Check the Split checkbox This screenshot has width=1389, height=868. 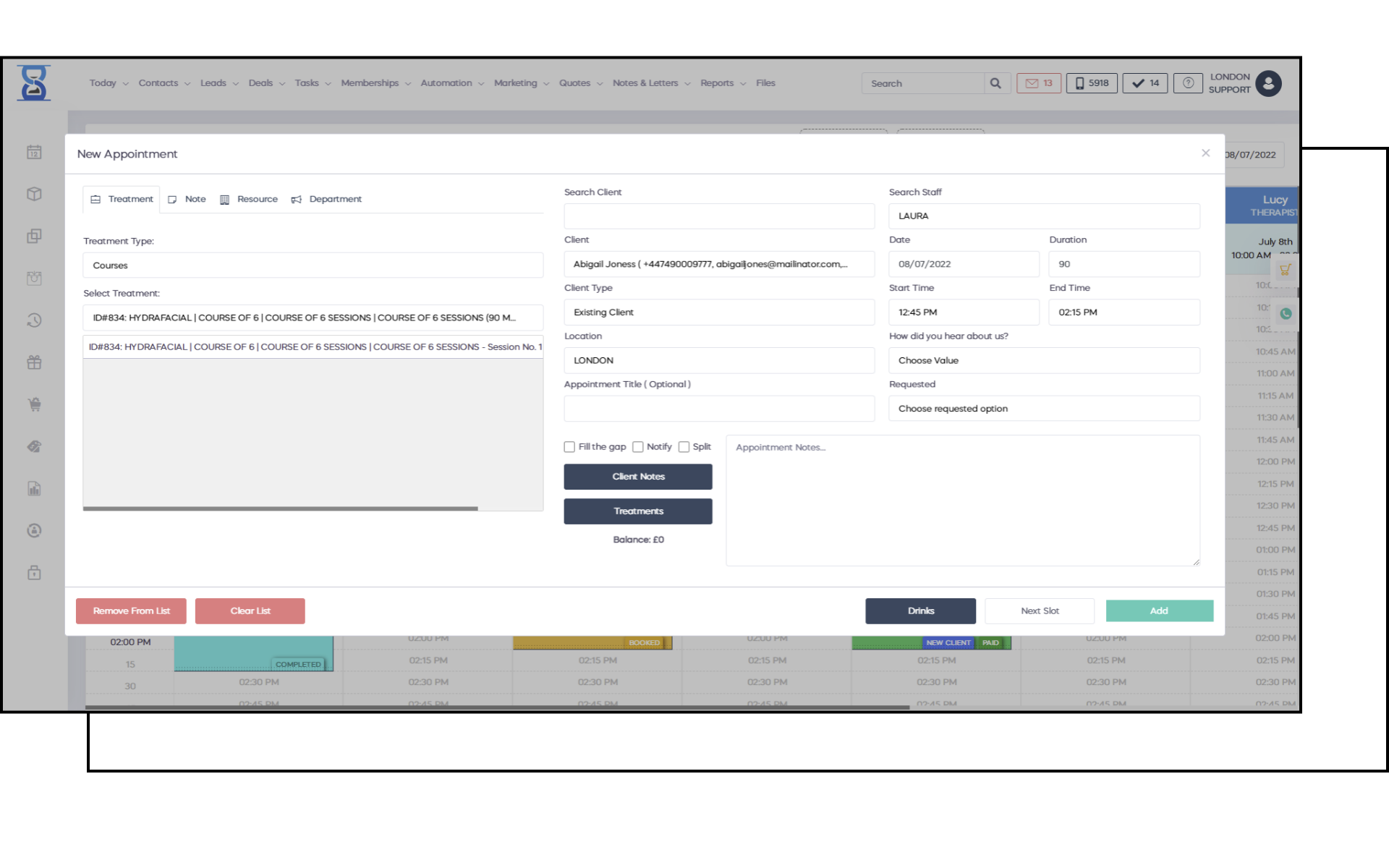click(x=684, y=447)
